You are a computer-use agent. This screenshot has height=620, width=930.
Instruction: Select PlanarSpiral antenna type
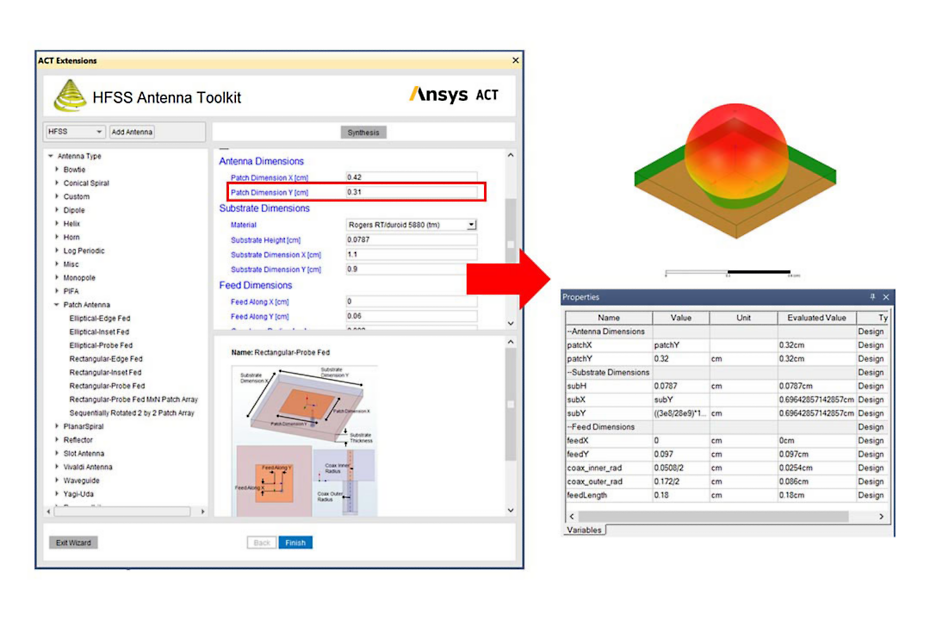click(x=84, y=427)
